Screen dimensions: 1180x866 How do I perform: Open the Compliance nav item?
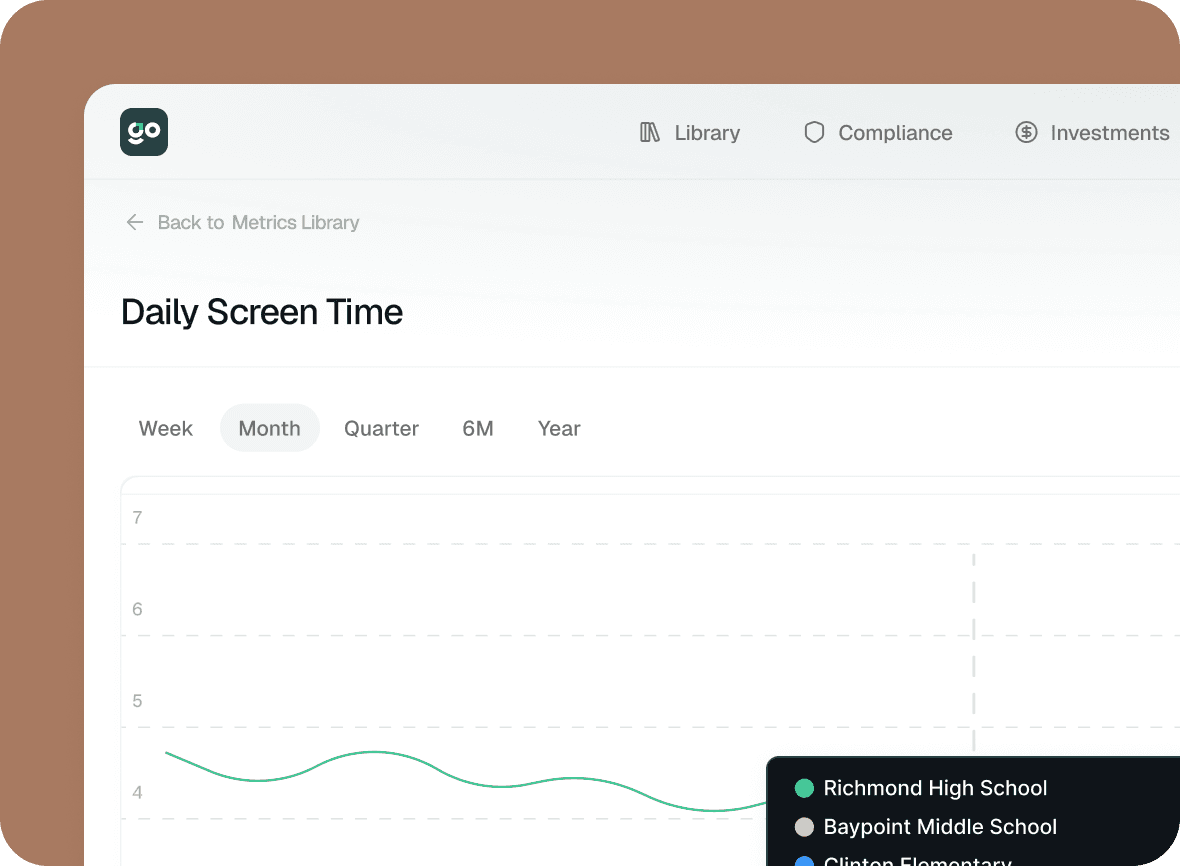(878, 132)
